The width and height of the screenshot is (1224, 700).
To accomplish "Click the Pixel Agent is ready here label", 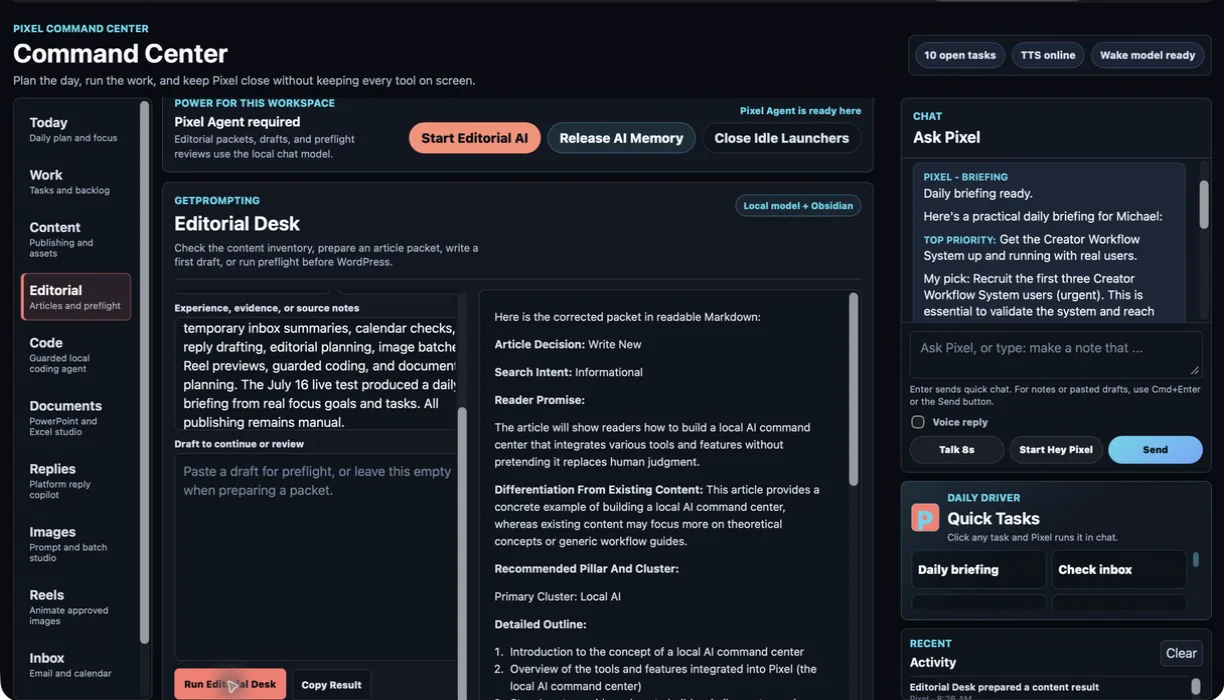I will [800, 111].
